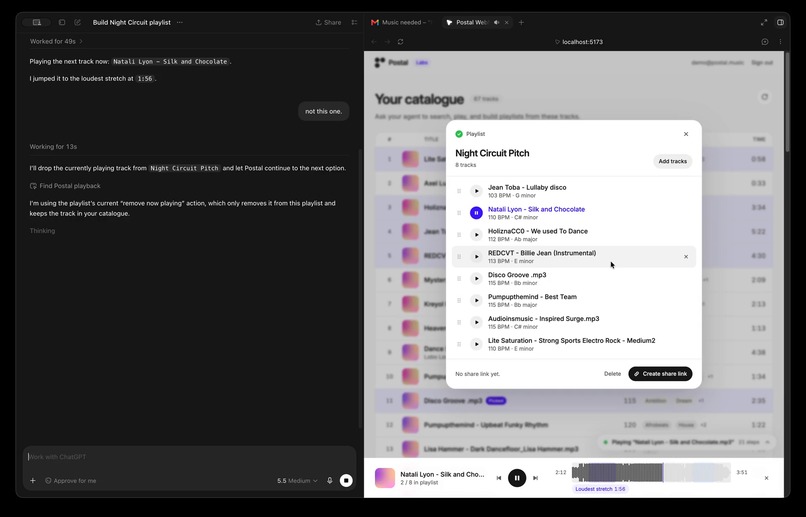Viewport: 806px width, 517px height.
Task: Seek within the waveform progress bar
Action: (651, 472)
